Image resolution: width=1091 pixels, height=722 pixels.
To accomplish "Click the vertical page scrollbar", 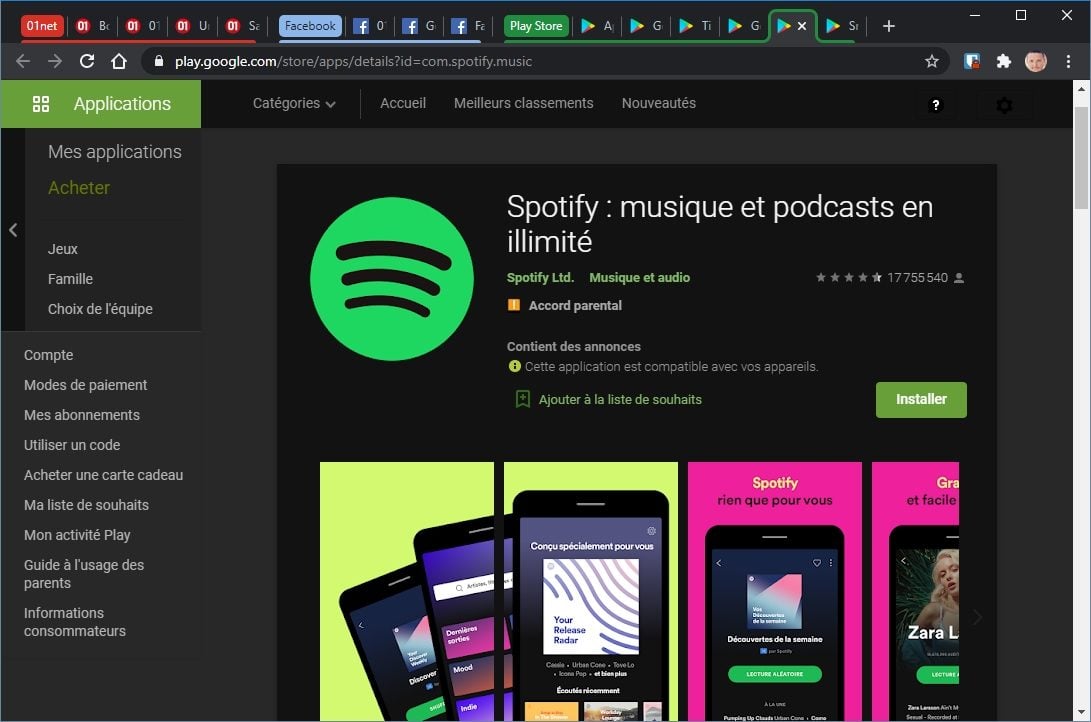I will pyautogui.click(x=1081, y=158).
